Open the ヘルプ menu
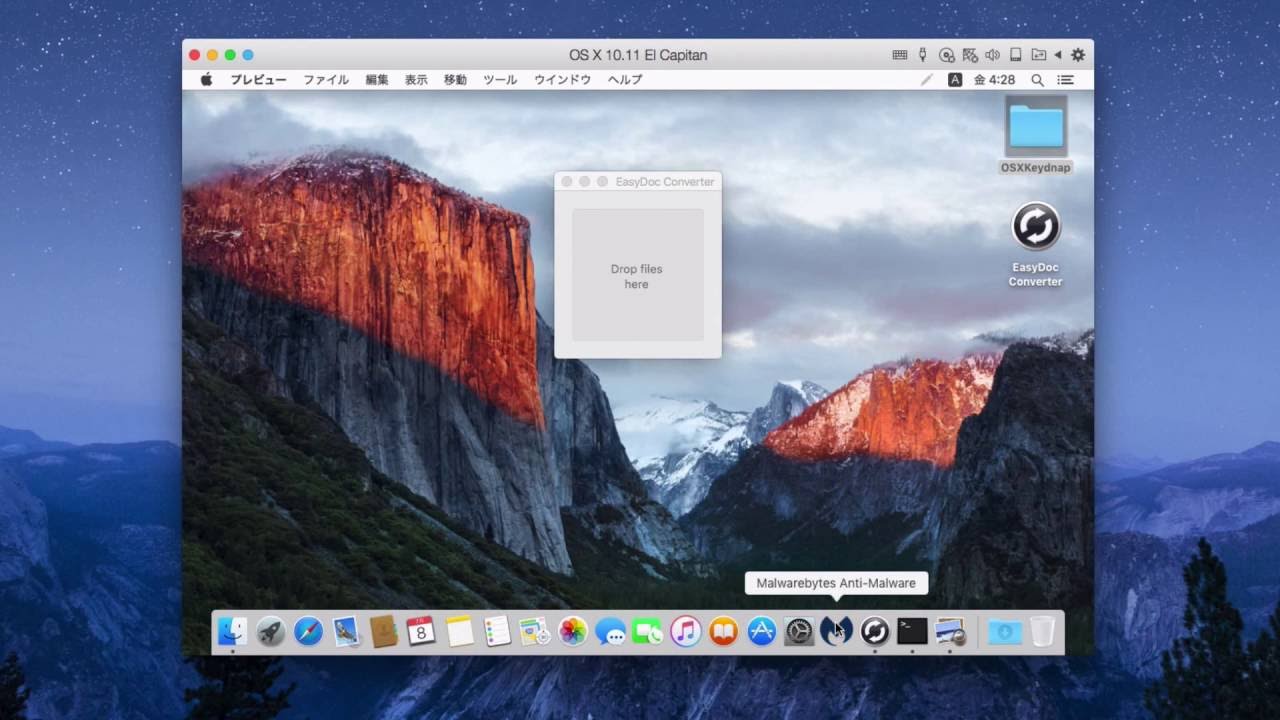 click(x=625, y=80)
